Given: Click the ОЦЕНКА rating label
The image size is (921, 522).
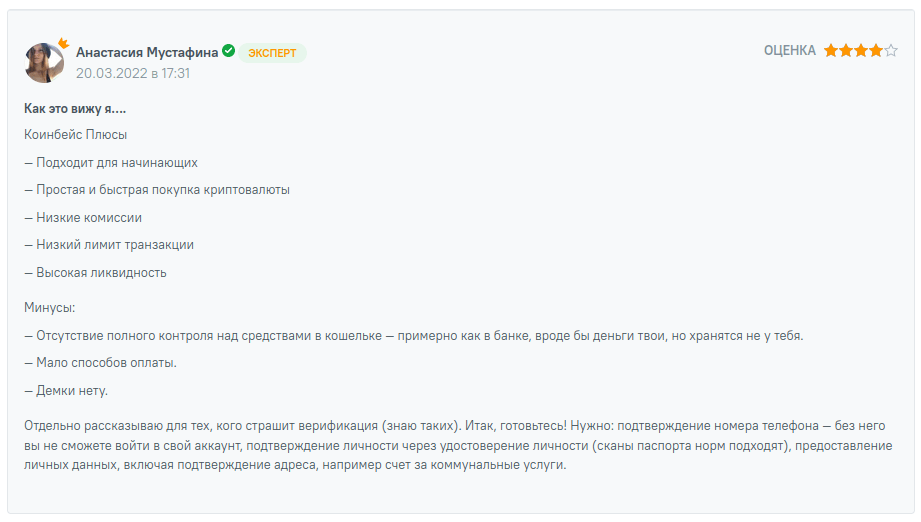Looking at the screenshot, I should [789, 51].
